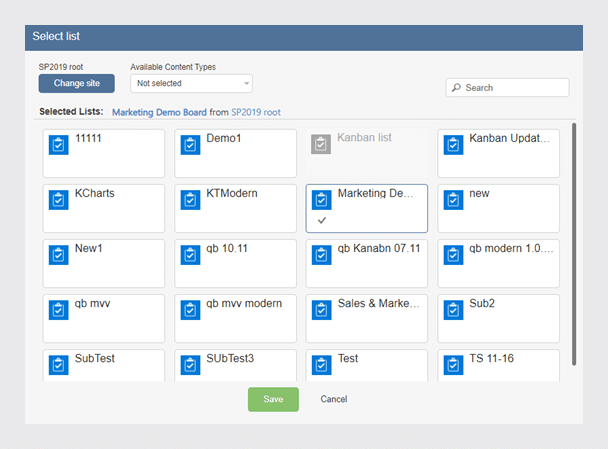Select the qb mvv list name
The width and height of the screenshot is (608, 449).
point(92,304)
